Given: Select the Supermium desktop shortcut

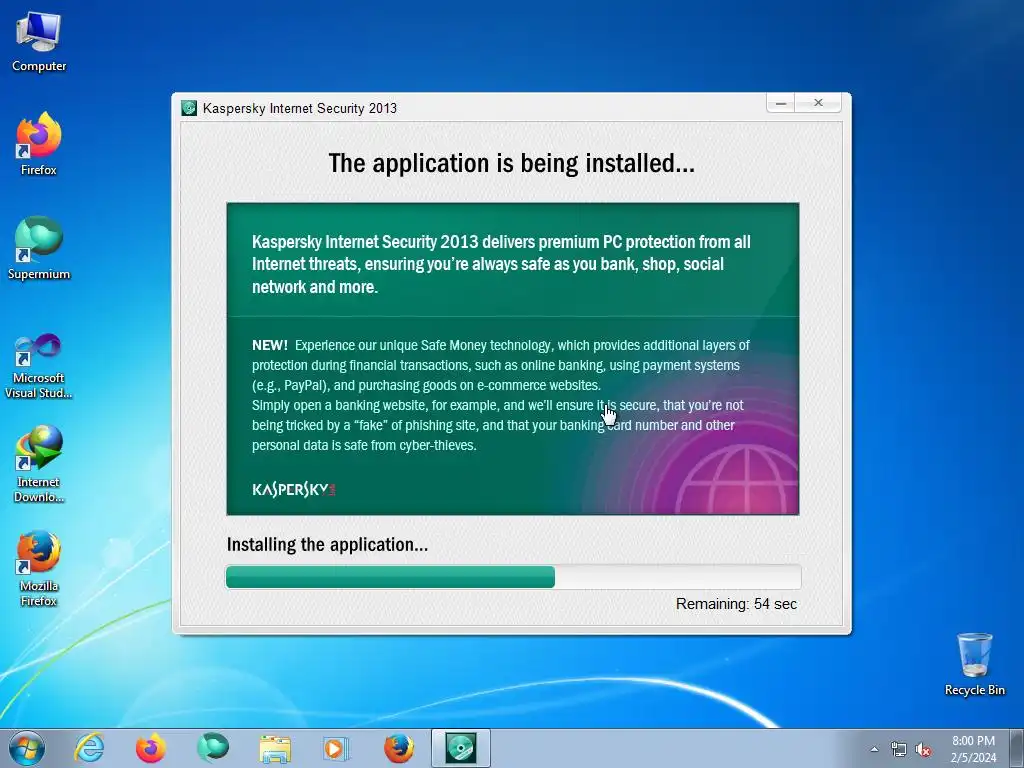Looking at the screenshot, I should pyautogui.click(x=39, y=248).
